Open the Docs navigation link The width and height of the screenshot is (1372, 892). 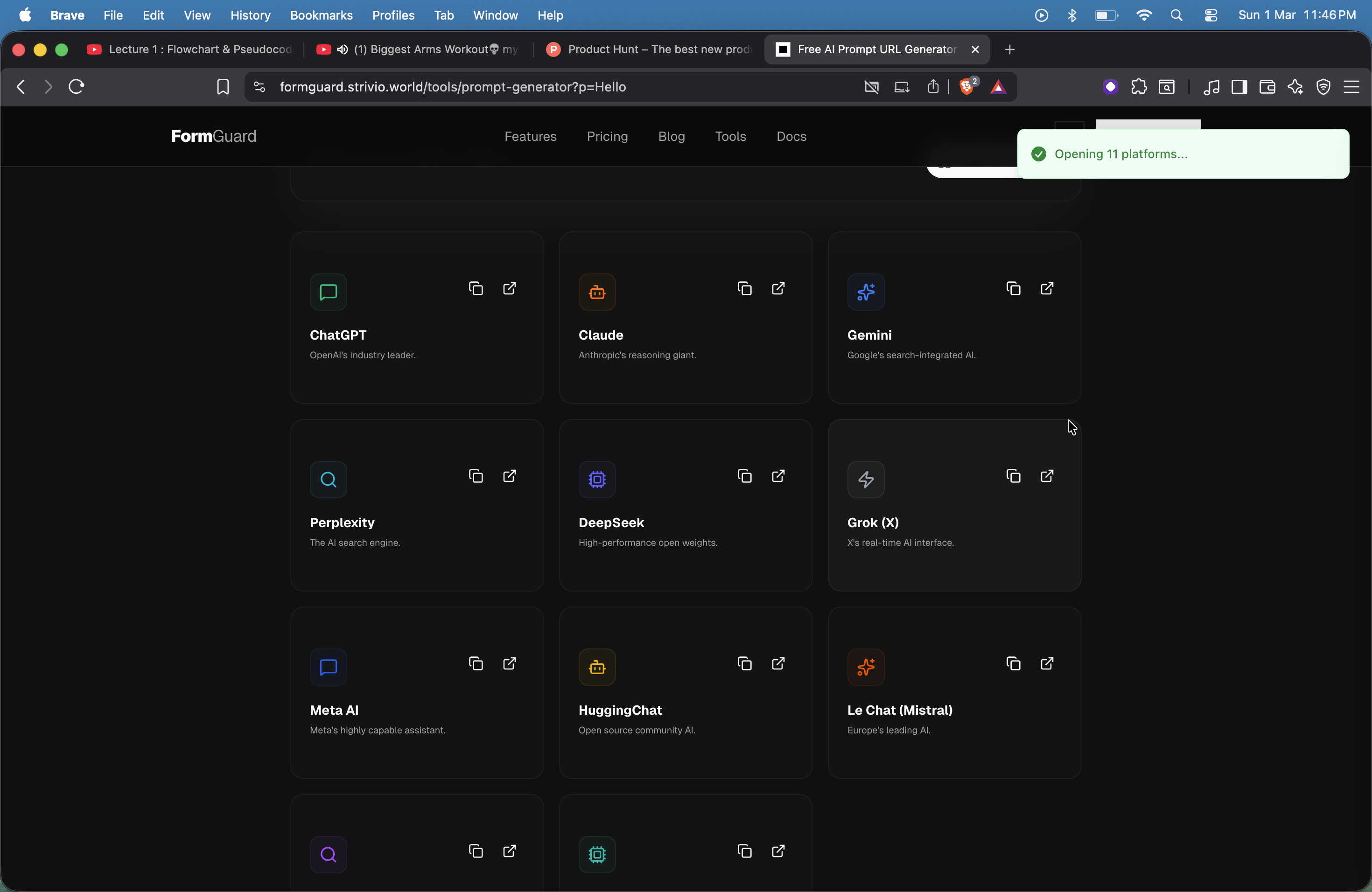[791, 137]
